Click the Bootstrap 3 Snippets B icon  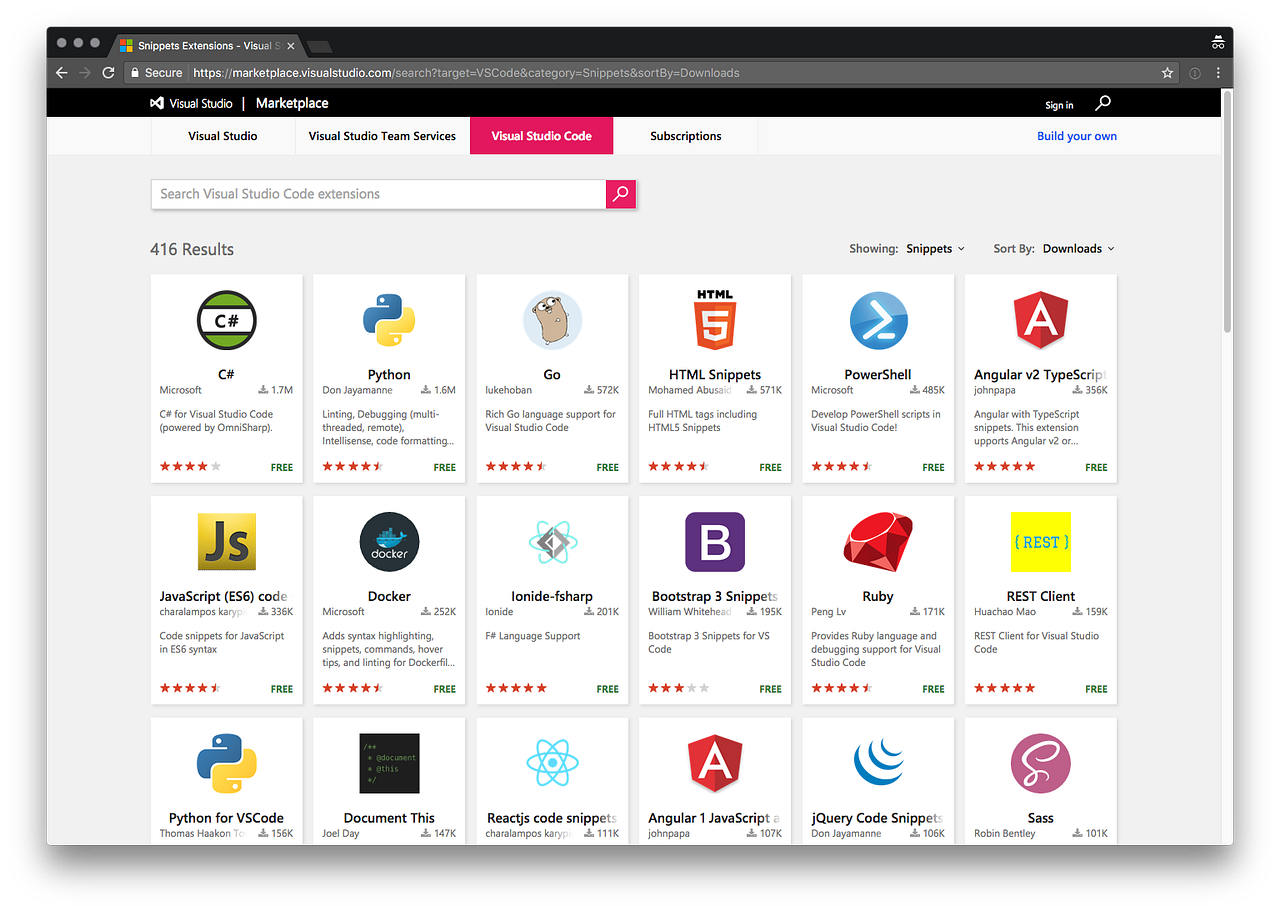click(714, 541)
